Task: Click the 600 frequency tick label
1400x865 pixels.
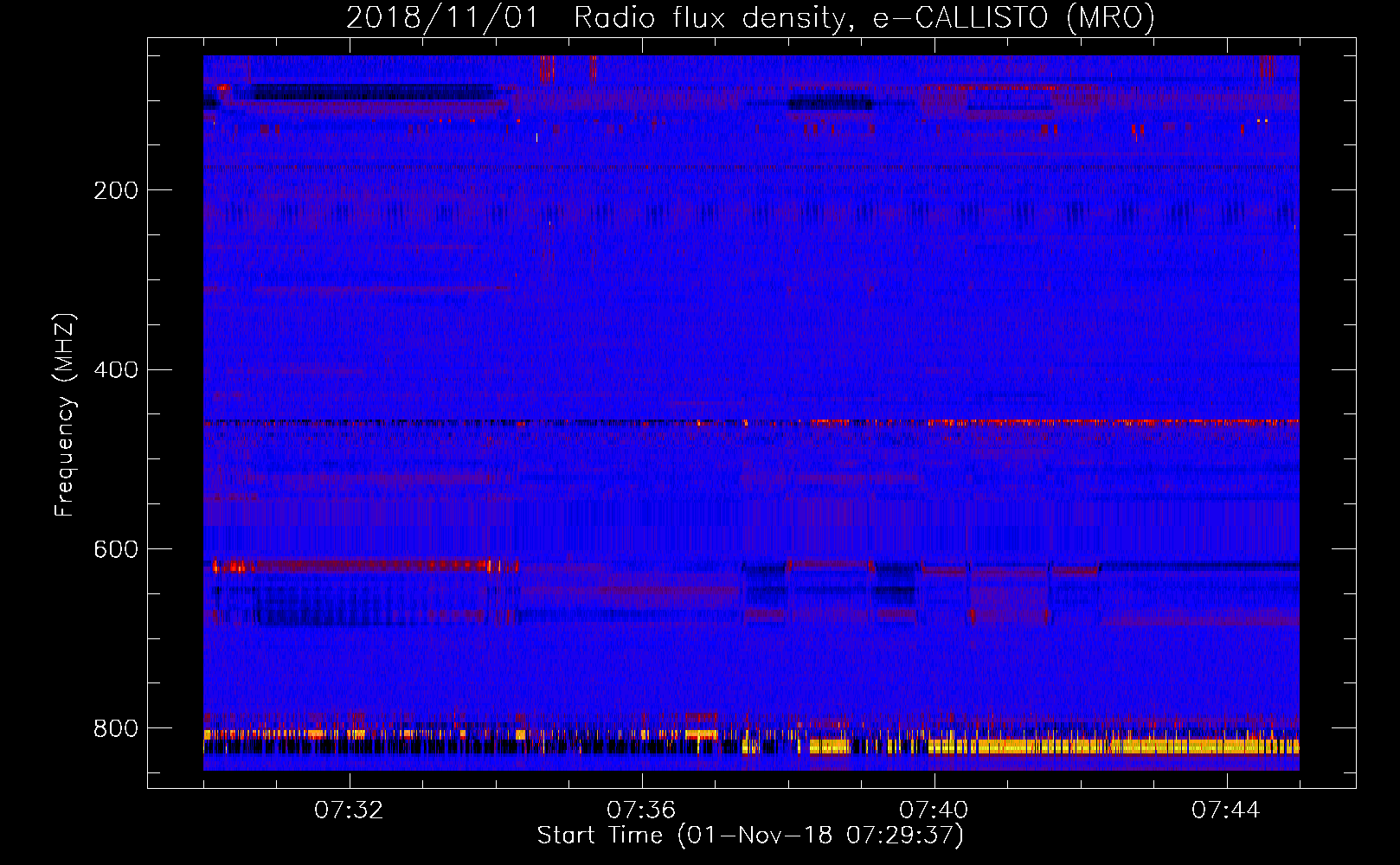Action: point(116,550)
